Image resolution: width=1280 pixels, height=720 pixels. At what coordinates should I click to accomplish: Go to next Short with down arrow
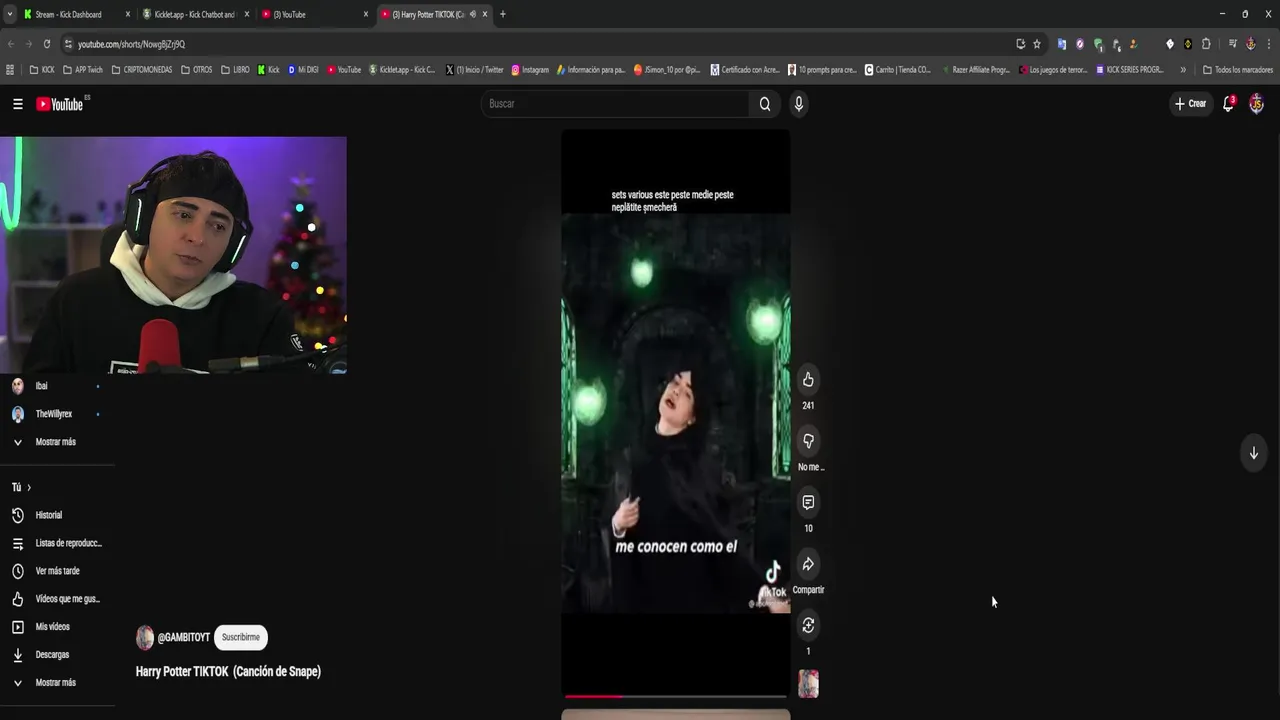coord(1253,453)
